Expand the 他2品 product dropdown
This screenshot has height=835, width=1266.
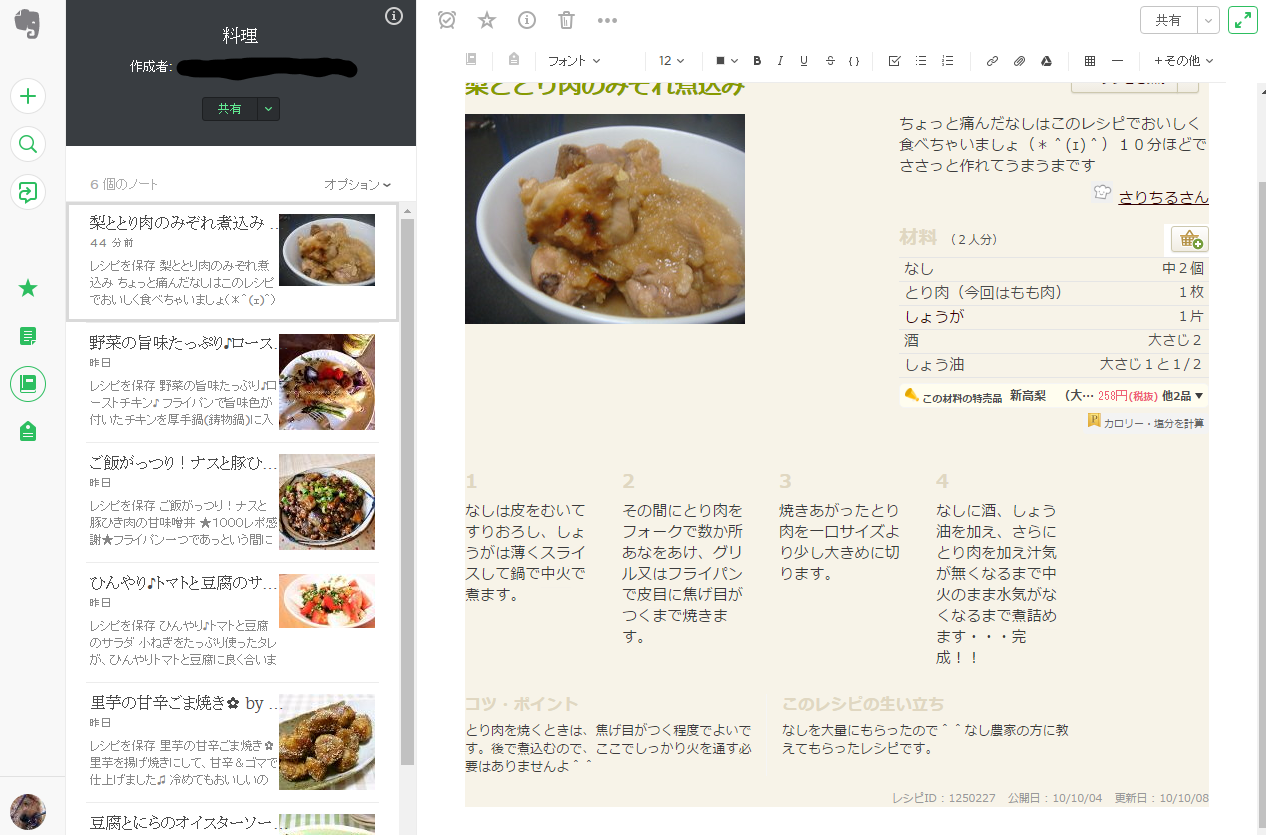click(1184, 396)
